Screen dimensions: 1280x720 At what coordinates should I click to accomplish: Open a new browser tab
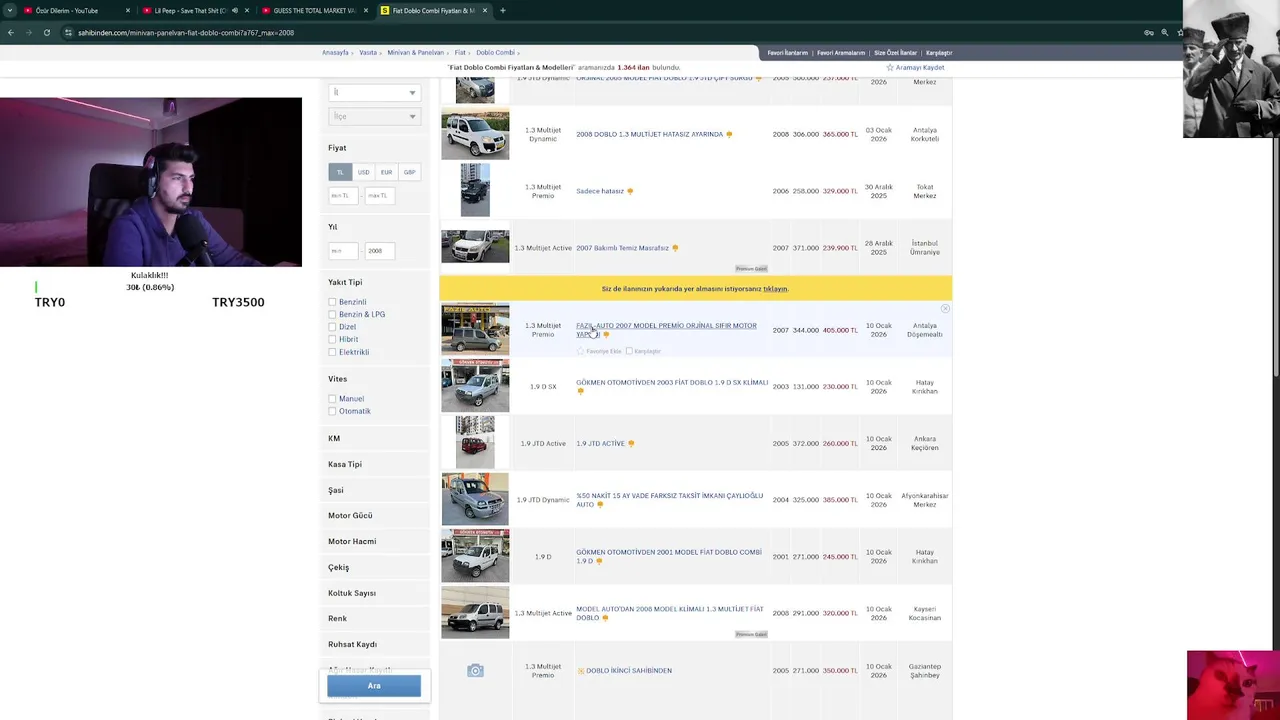point(502,10)
